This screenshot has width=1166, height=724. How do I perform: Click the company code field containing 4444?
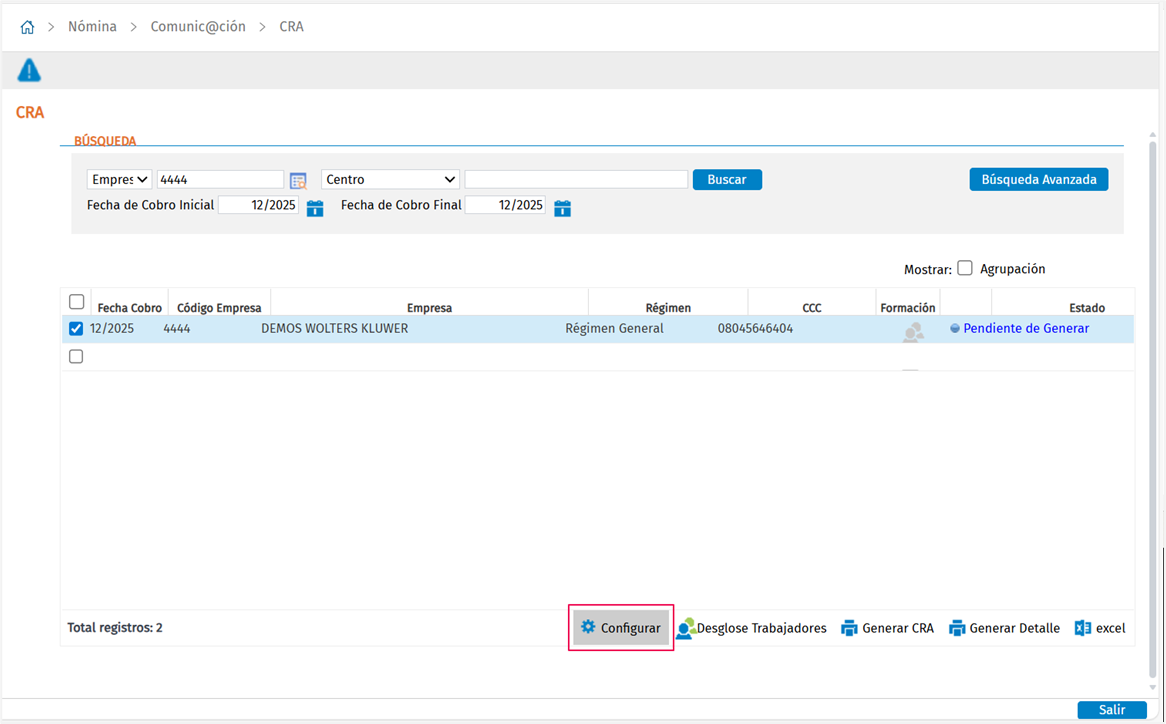220,179
